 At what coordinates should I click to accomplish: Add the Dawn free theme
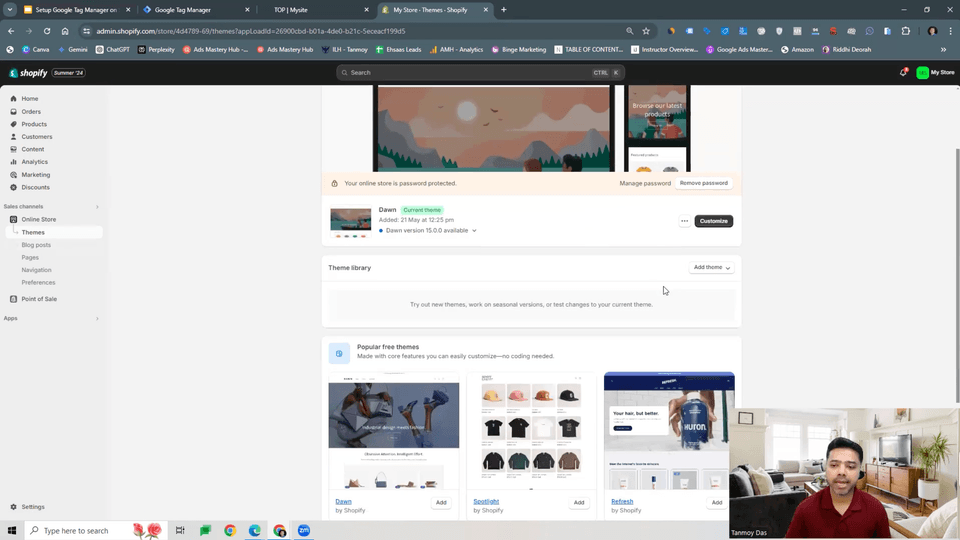click(x=441, y=503)
